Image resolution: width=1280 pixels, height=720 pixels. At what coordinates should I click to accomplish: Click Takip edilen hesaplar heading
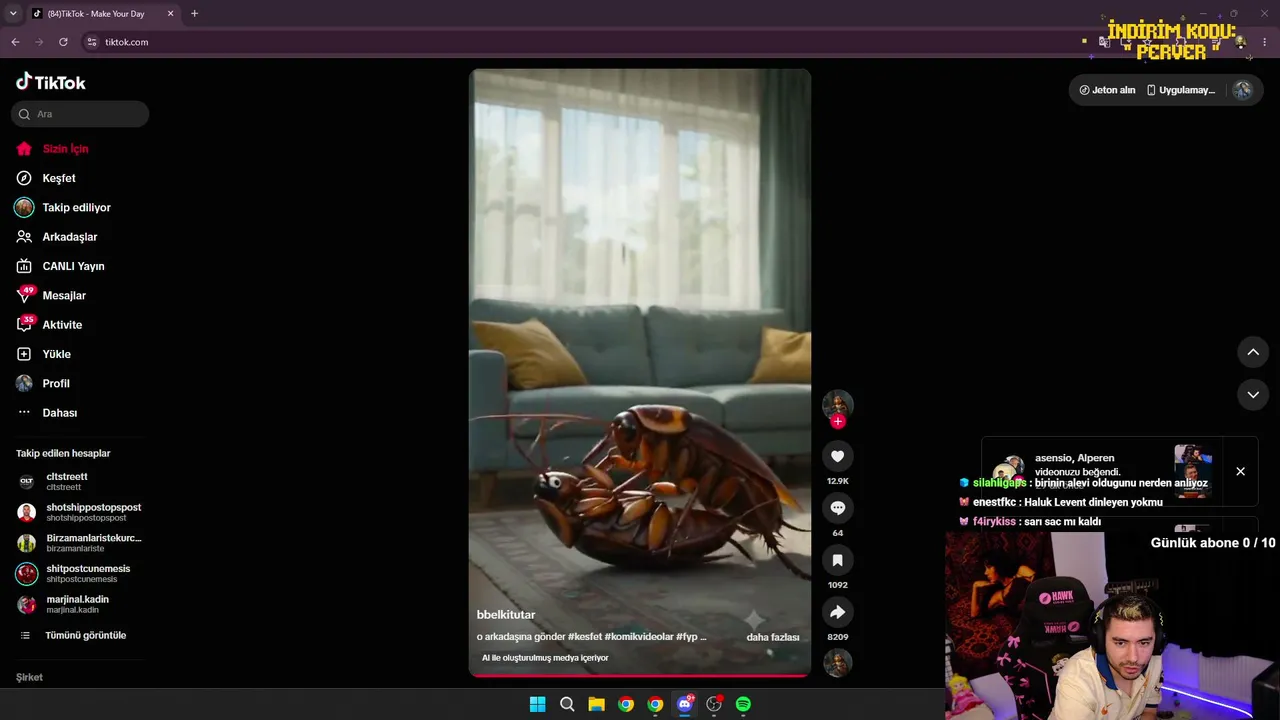point(63,453)
